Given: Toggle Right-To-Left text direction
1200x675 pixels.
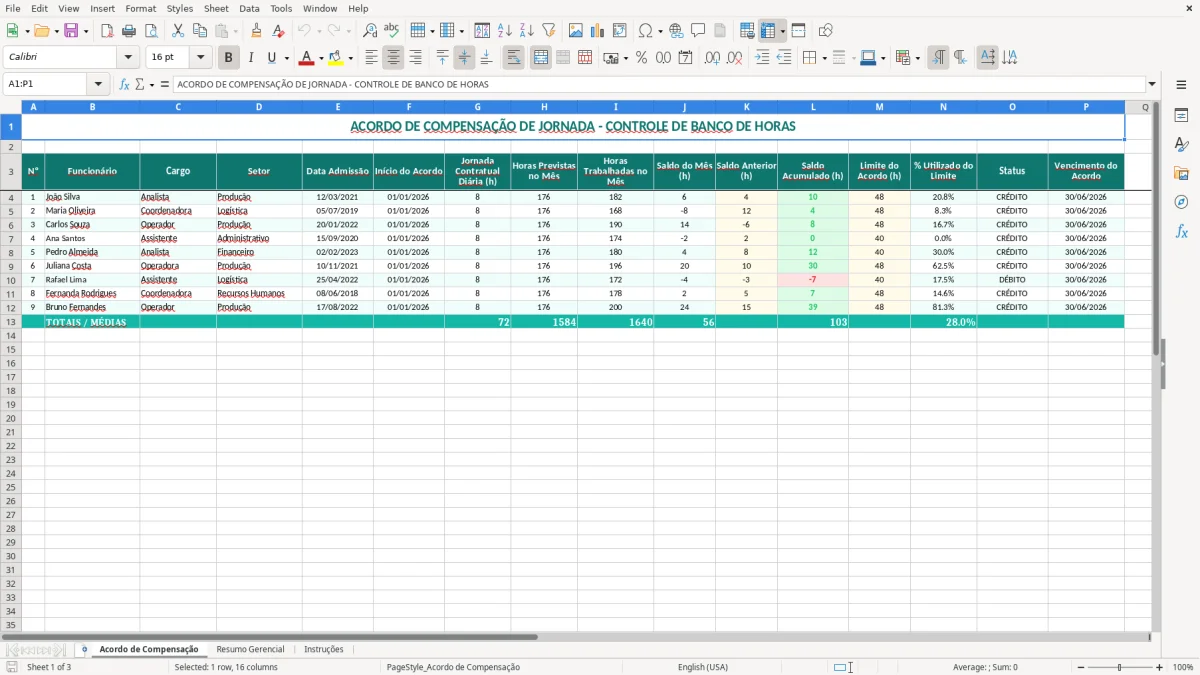Looking at the screenshot, I should 960,58.
